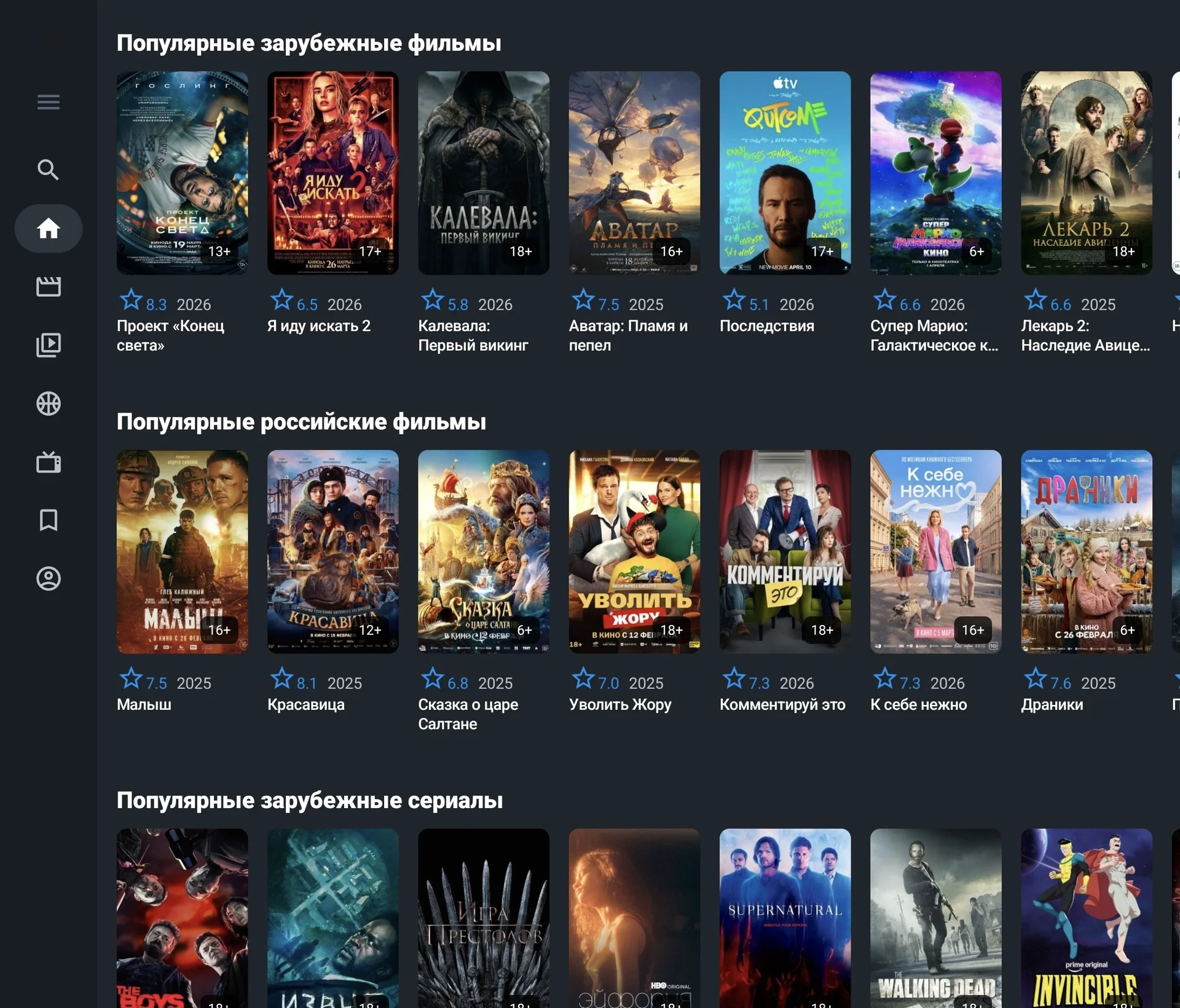
Task: Click the Популярные зарубежные фильмы heading
Action: point(309,44)
